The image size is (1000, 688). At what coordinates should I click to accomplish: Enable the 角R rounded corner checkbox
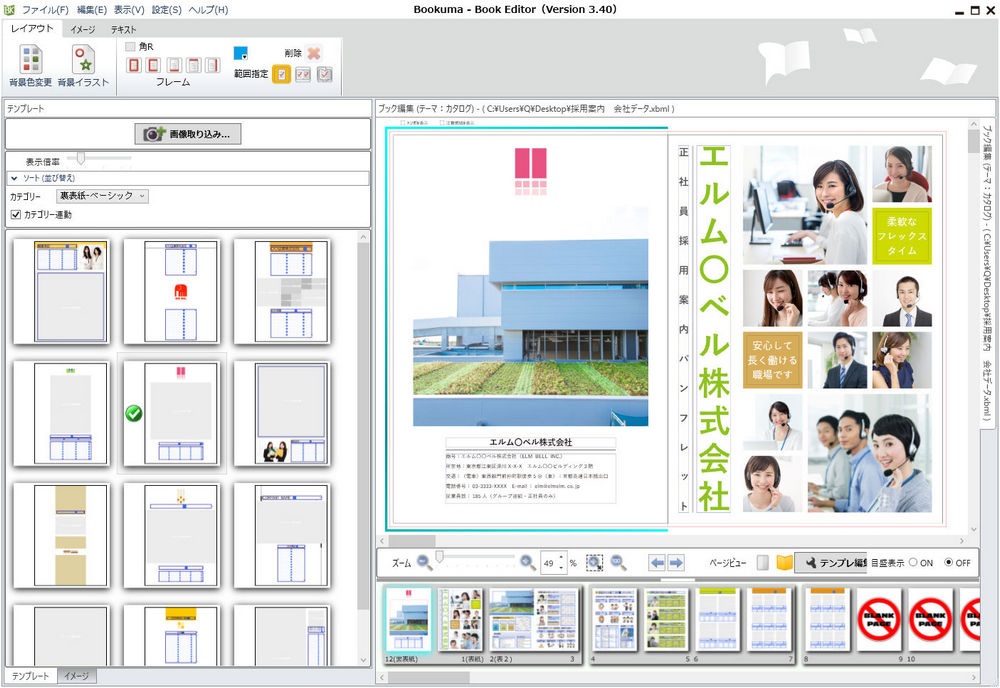pyautogui.click(x=131, y=46)
